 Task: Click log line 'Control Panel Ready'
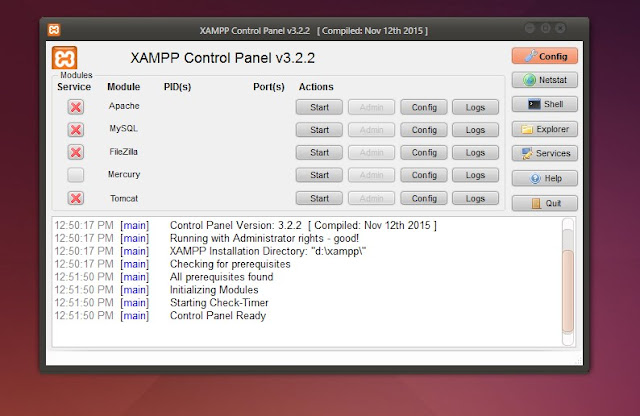pyautogui.click(x=218, y=316)
